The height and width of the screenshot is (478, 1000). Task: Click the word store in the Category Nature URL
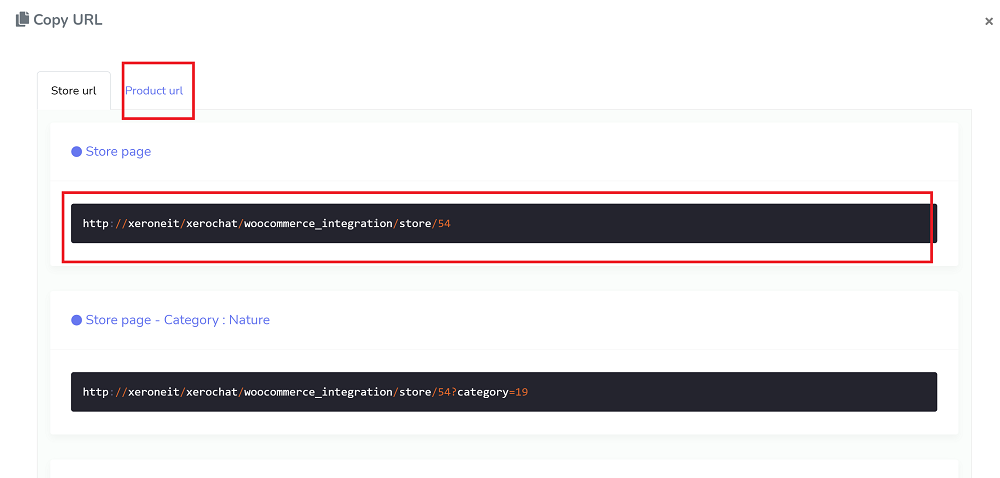point(415,392)
